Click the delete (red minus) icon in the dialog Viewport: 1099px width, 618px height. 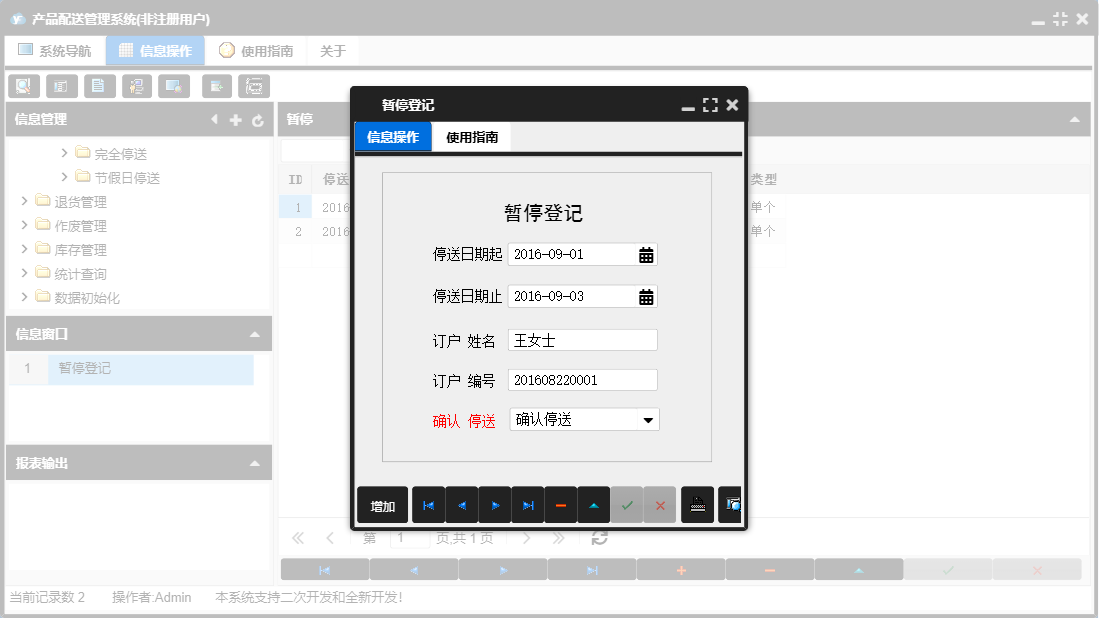[561, 505]
